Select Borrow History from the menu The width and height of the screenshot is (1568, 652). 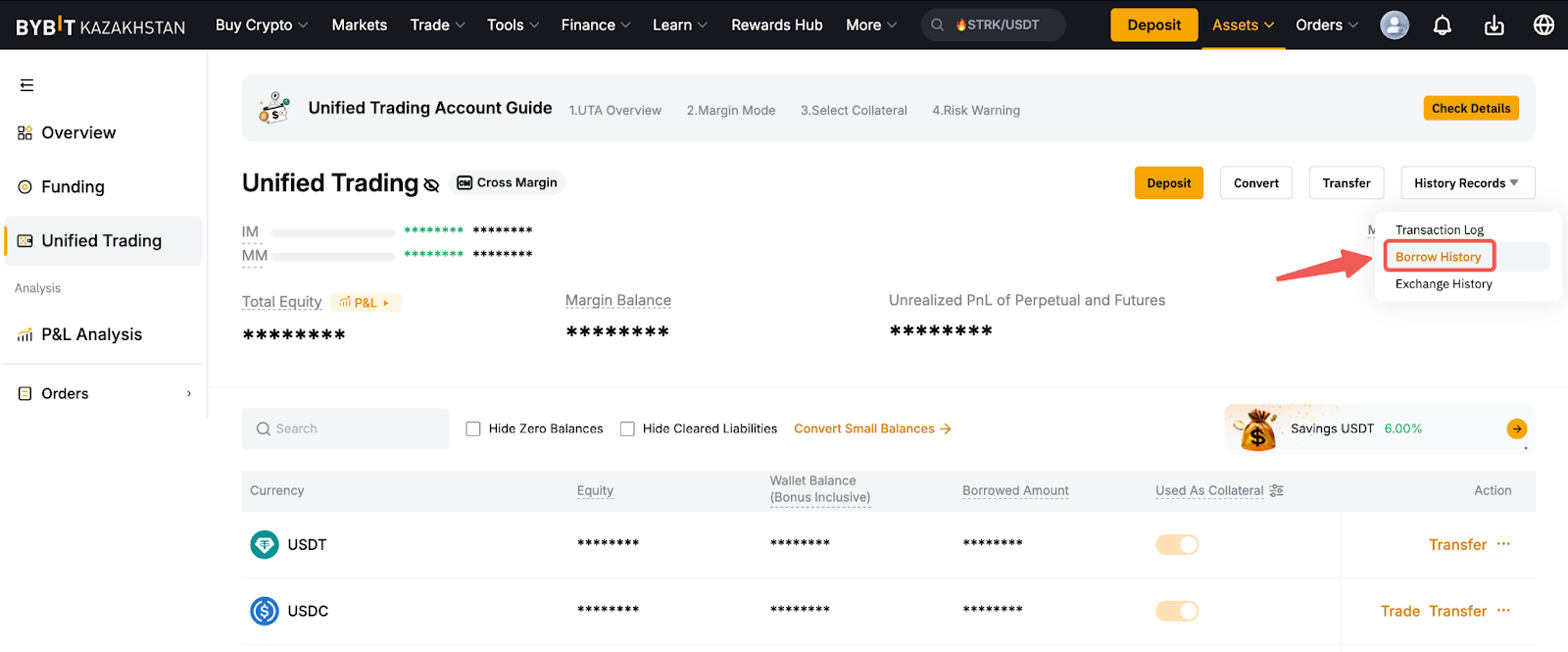[x=1438, y=257]
